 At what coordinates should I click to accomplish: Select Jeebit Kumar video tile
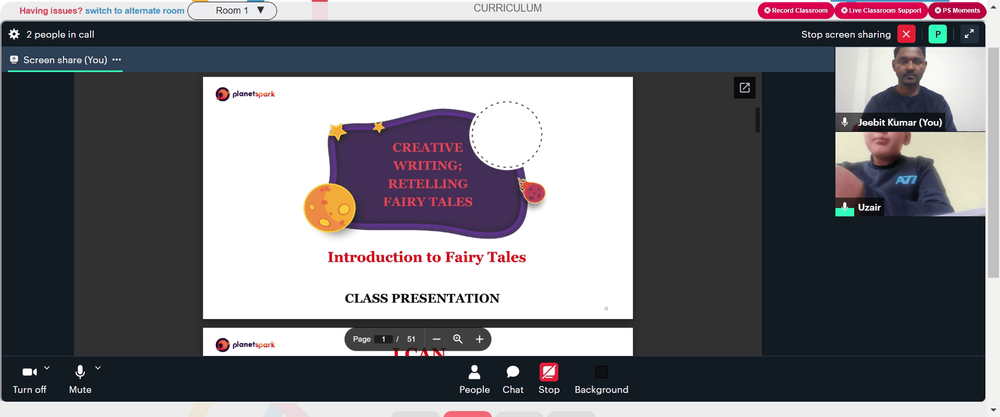click(910, 89)
